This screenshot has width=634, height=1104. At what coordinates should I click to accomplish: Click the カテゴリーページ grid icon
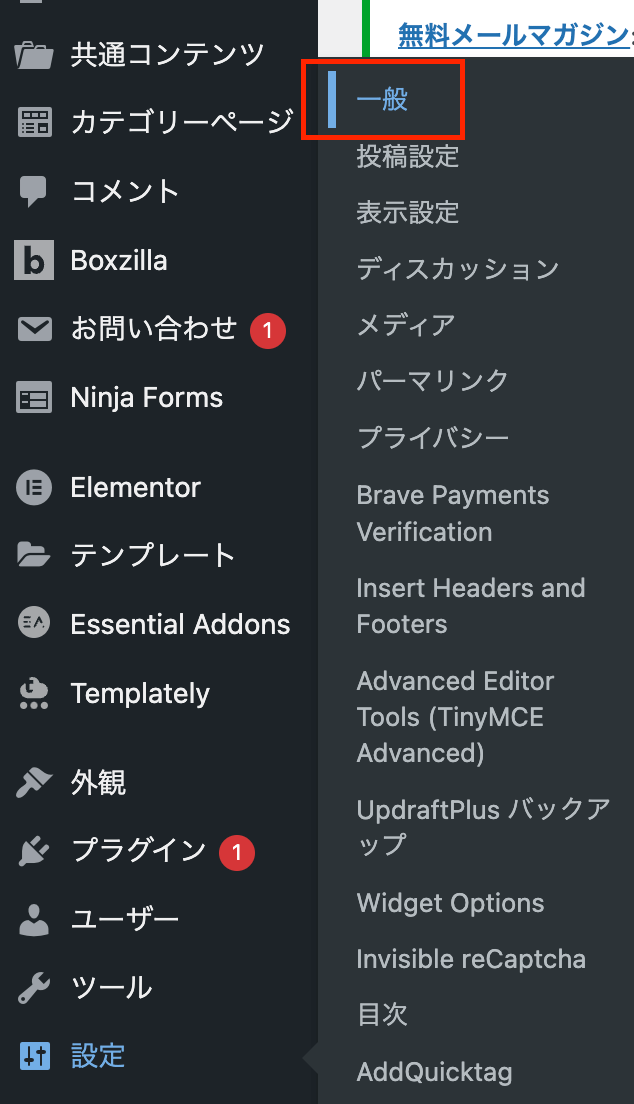(34, 122)
